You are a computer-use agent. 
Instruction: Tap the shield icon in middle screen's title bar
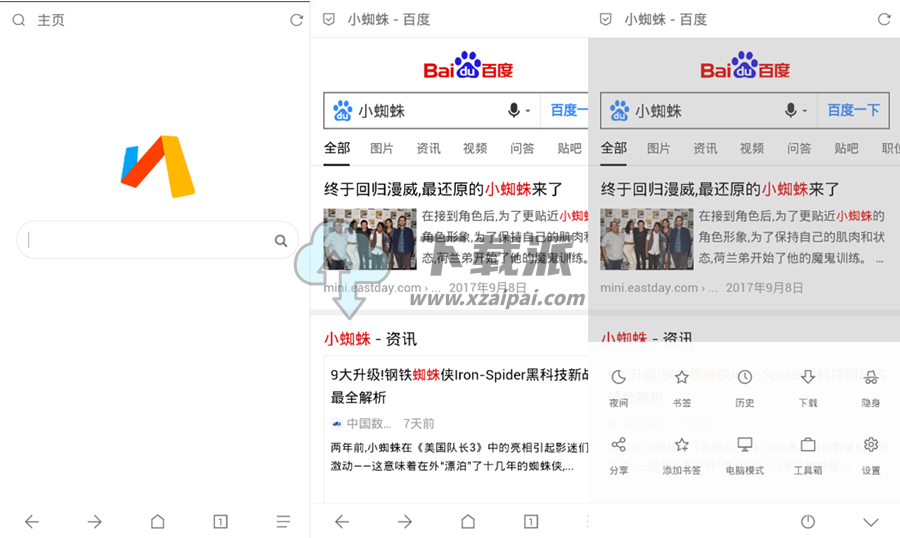(329, 20)
